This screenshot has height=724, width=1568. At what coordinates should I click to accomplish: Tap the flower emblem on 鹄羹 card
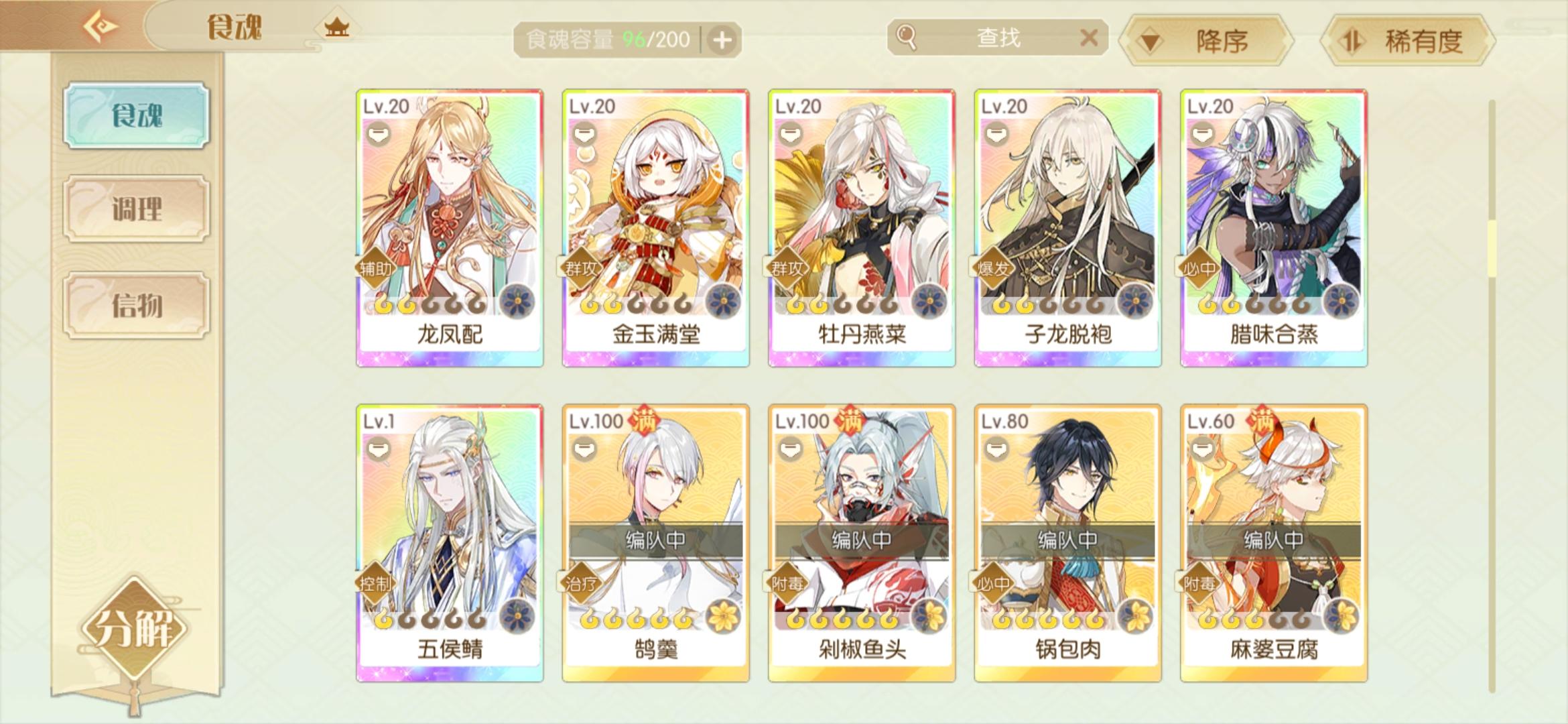pyautogui.click(x=722, y=615)
